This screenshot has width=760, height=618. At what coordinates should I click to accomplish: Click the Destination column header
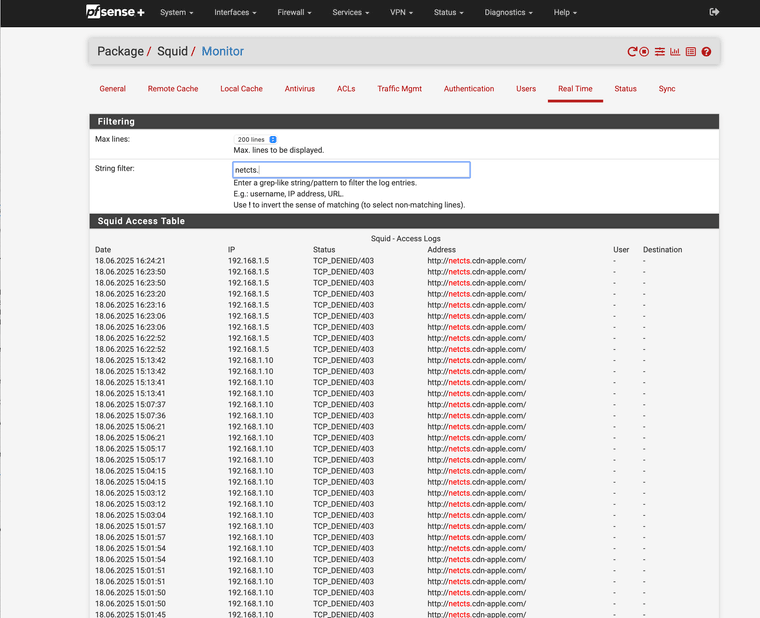pos(662,250)
